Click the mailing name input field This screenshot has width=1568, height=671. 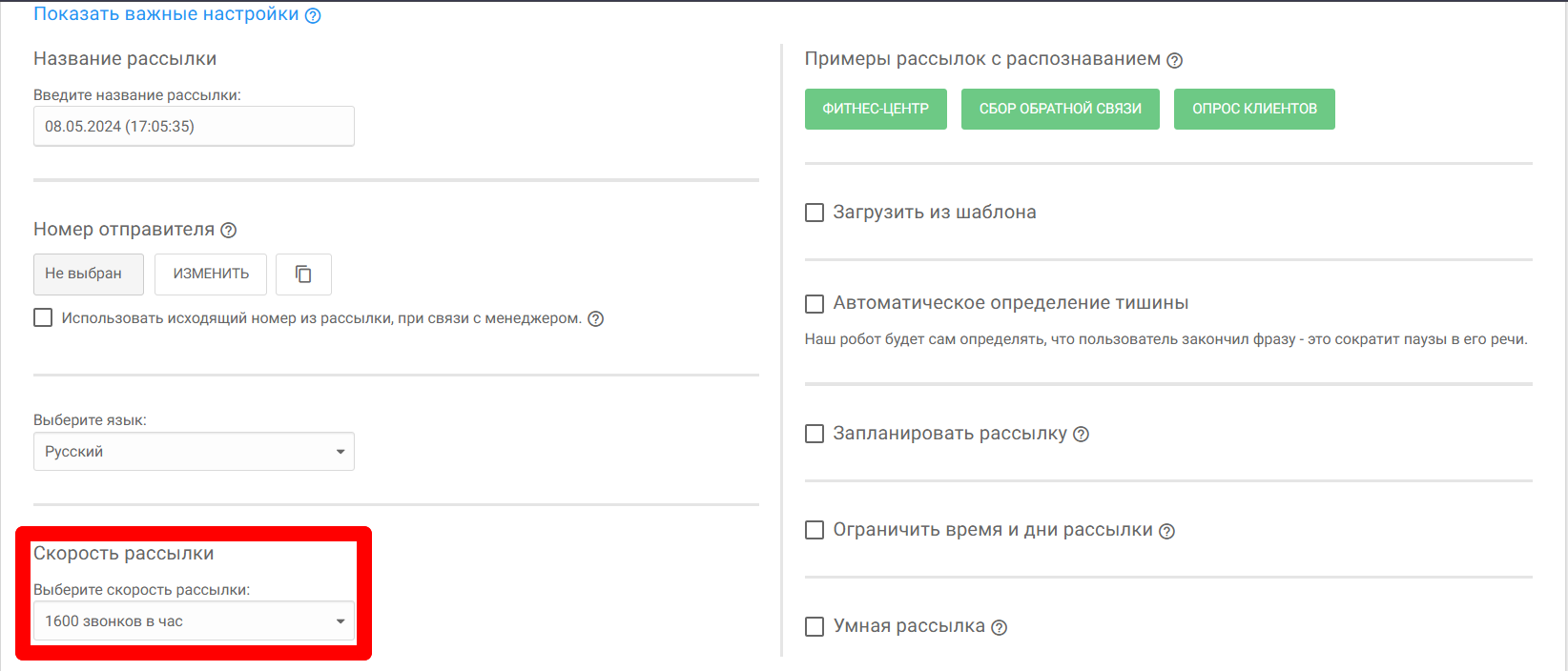pyautogui.click(x=194, y=126)
